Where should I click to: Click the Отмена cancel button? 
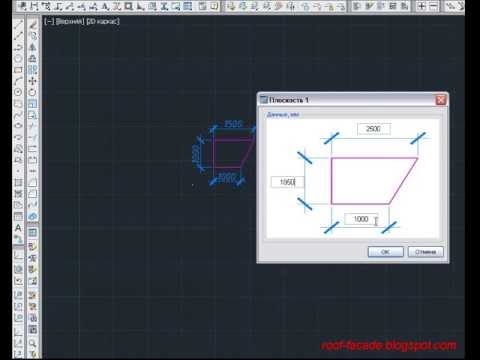pos(426,252)
